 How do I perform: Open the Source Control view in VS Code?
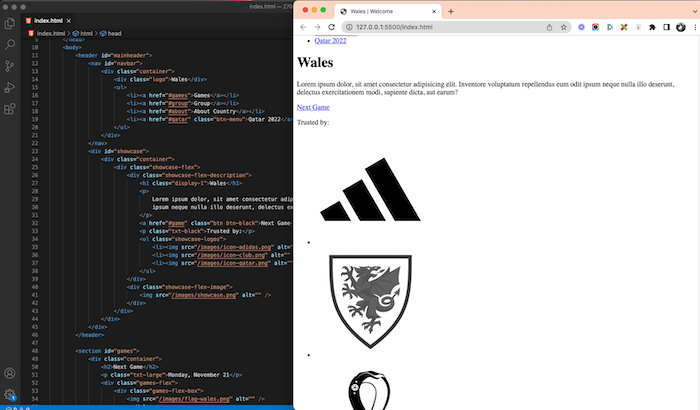pos(9,66)
